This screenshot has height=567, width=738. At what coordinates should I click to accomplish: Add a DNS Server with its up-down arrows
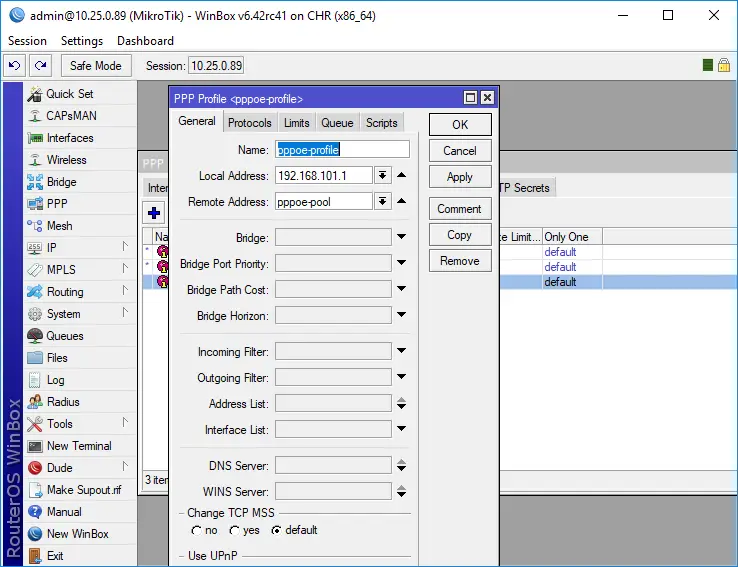point(401,465)
